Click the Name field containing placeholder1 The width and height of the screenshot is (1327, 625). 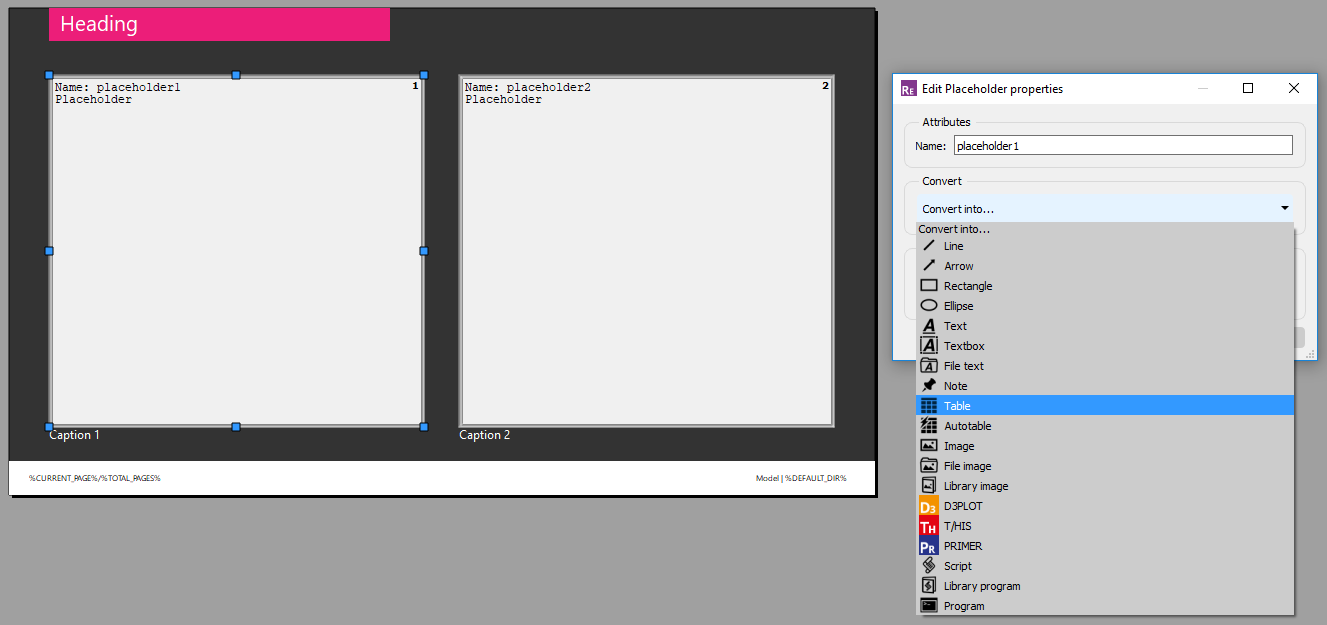click(1123, 146)
